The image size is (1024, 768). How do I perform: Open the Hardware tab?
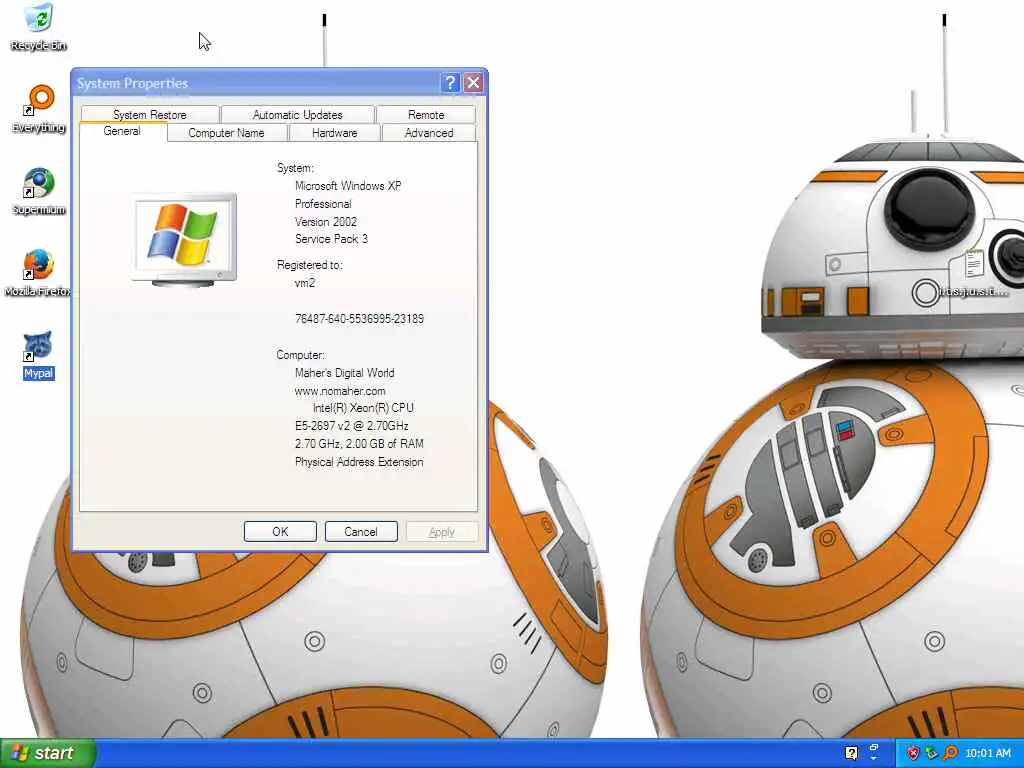coord(334,133)
